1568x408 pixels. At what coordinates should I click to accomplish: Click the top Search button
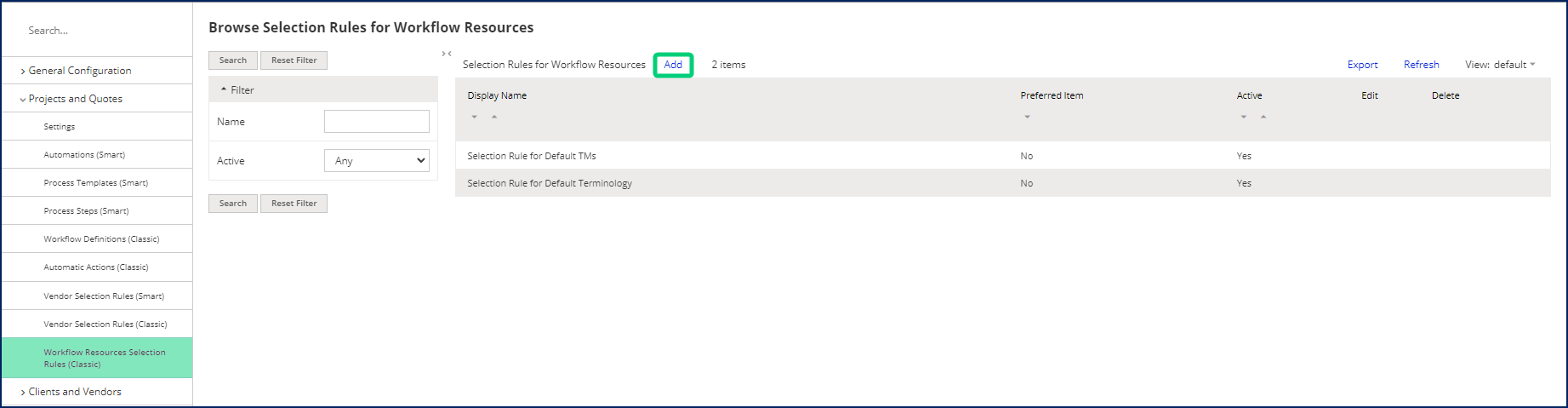point(233,60)
